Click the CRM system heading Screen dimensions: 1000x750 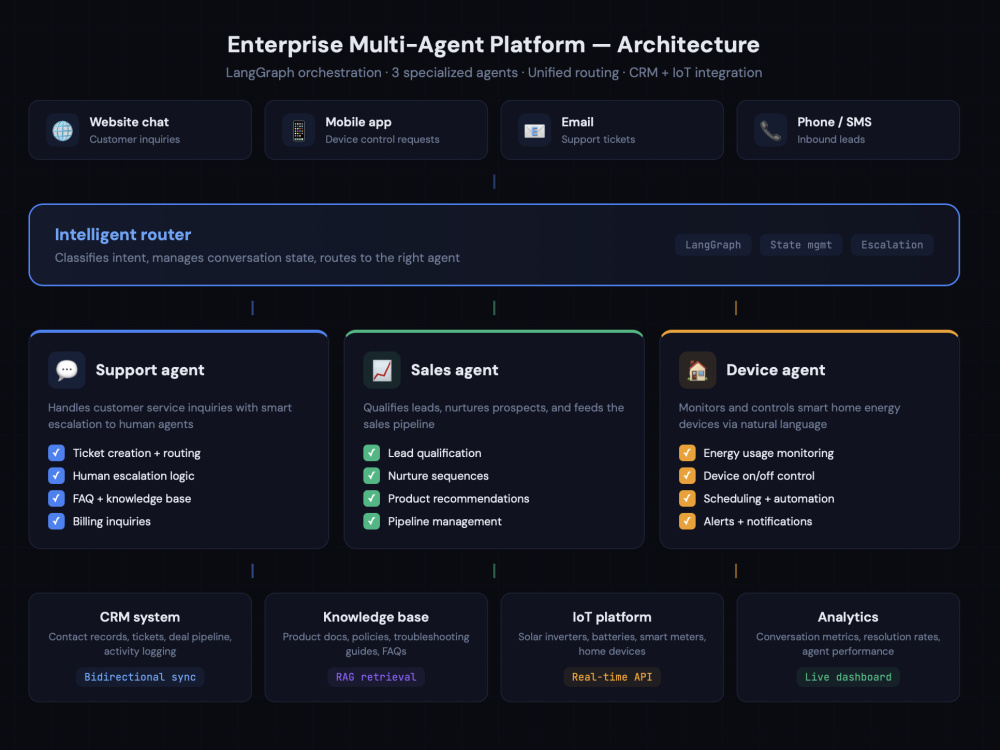point(140,617)
